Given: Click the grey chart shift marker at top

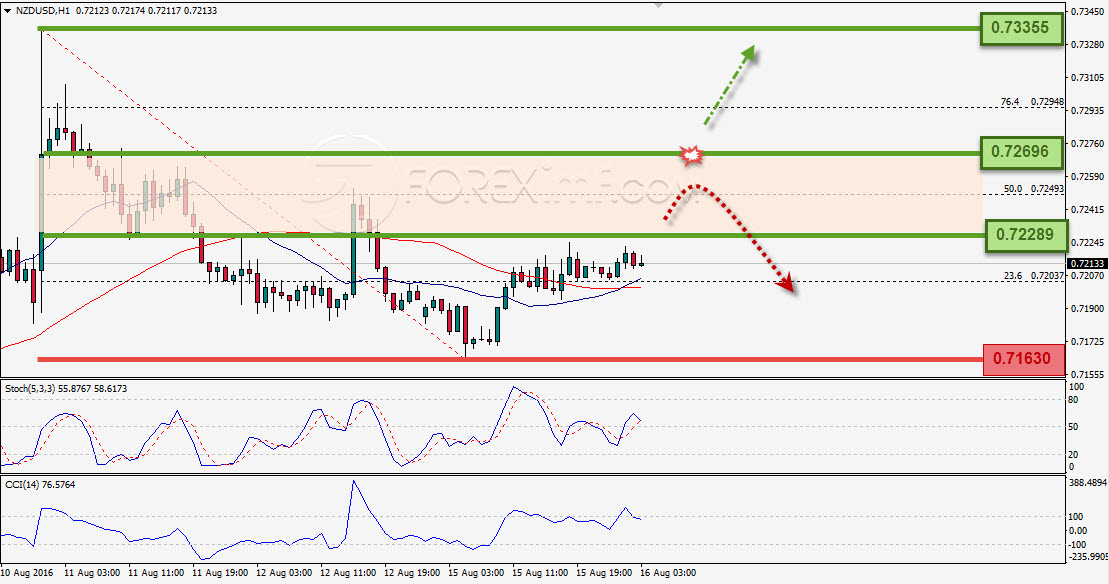Looking at the screenshot, I should pos(658,4).
